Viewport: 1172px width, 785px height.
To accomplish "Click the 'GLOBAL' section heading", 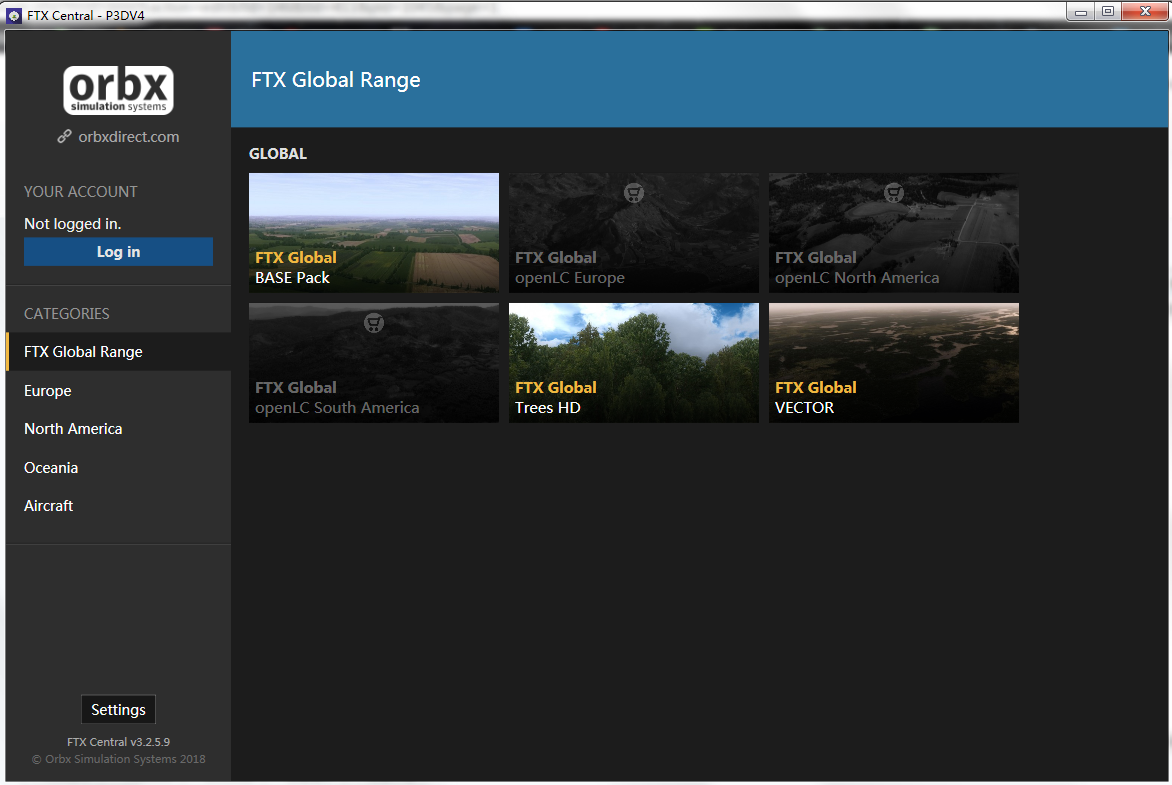I will (278, 153).
